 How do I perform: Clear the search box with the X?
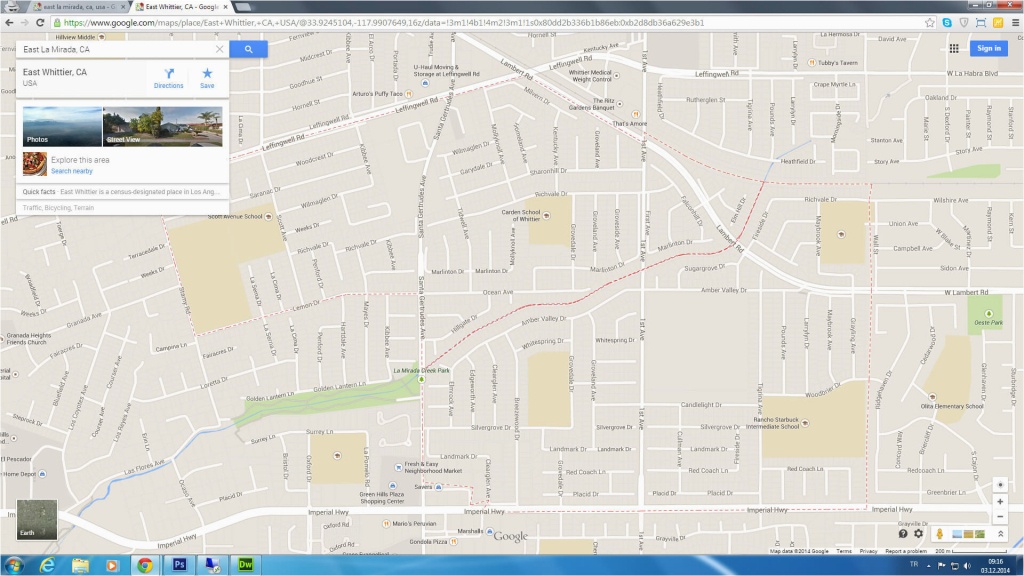point(220,49)
